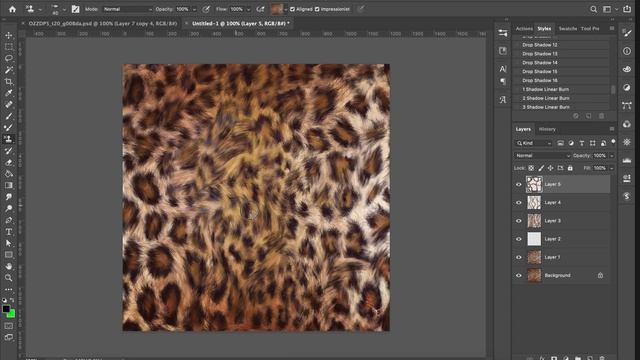Toggle layer filtering on/off switch

coord(613,142)
